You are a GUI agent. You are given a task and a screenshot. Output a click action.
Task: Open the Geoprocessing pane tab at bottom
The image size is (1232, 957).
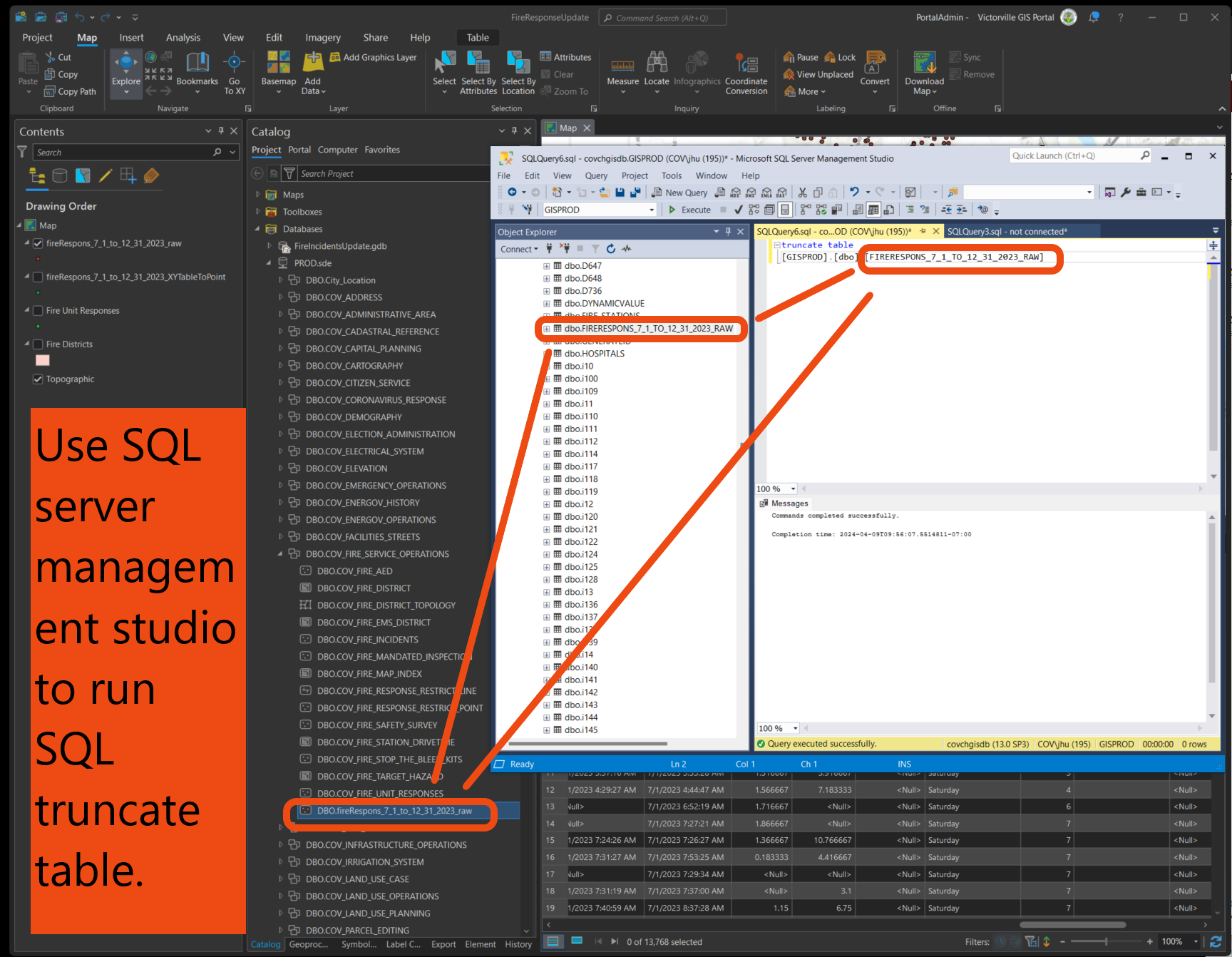pos(309,944)
